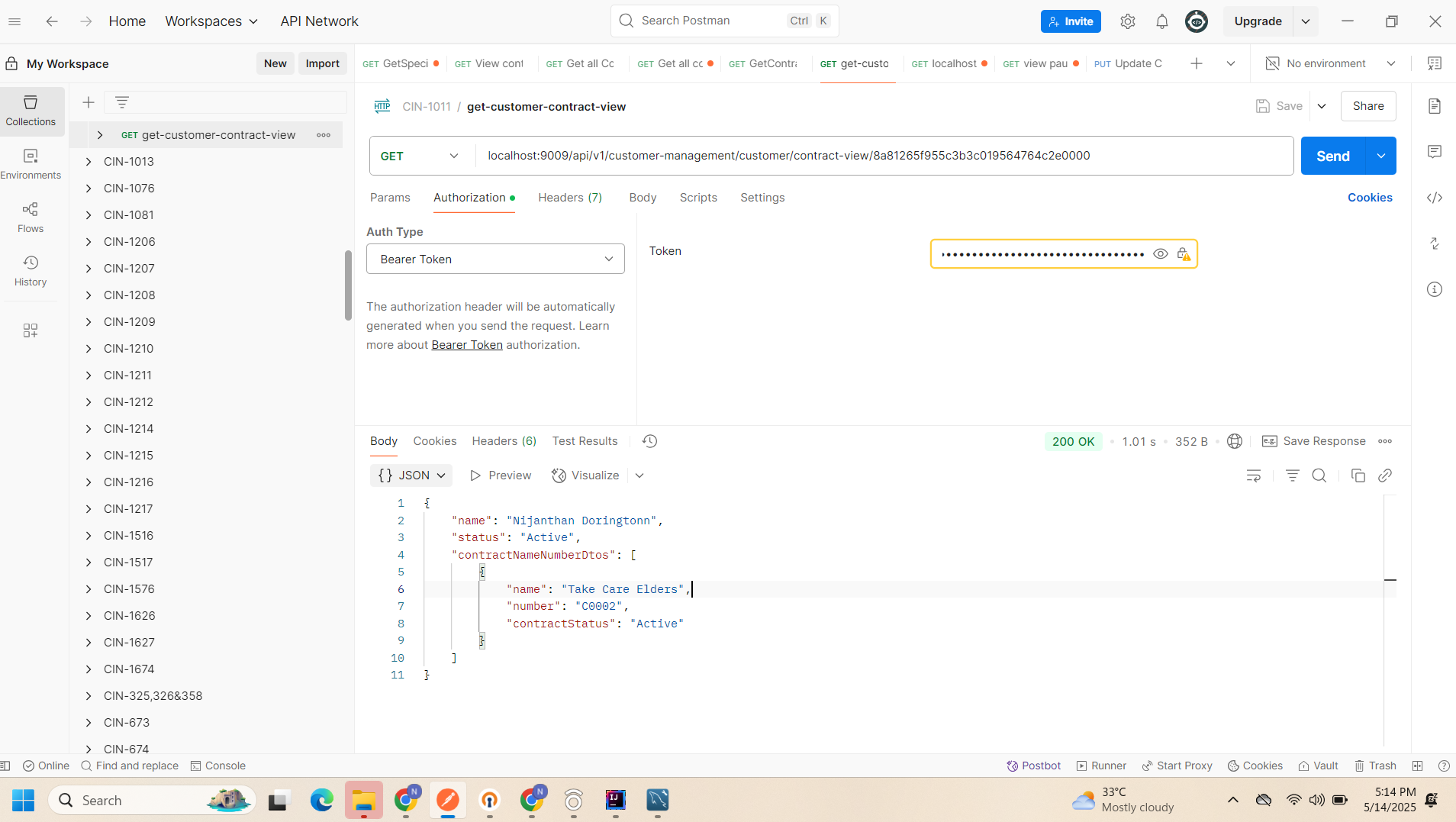
Task: Open the Bearer Token help link
Action: tap(467, 345)
